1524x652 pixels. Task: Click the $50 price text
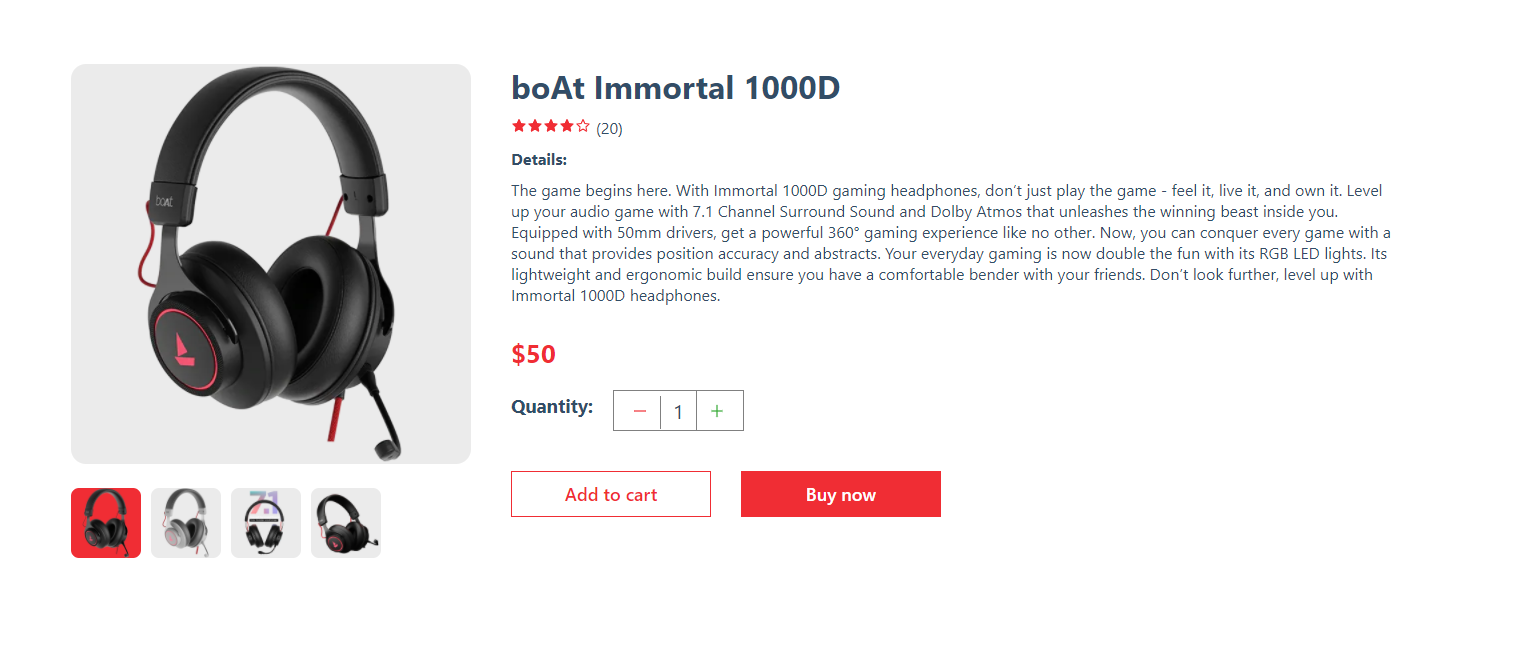coord(533,354)
